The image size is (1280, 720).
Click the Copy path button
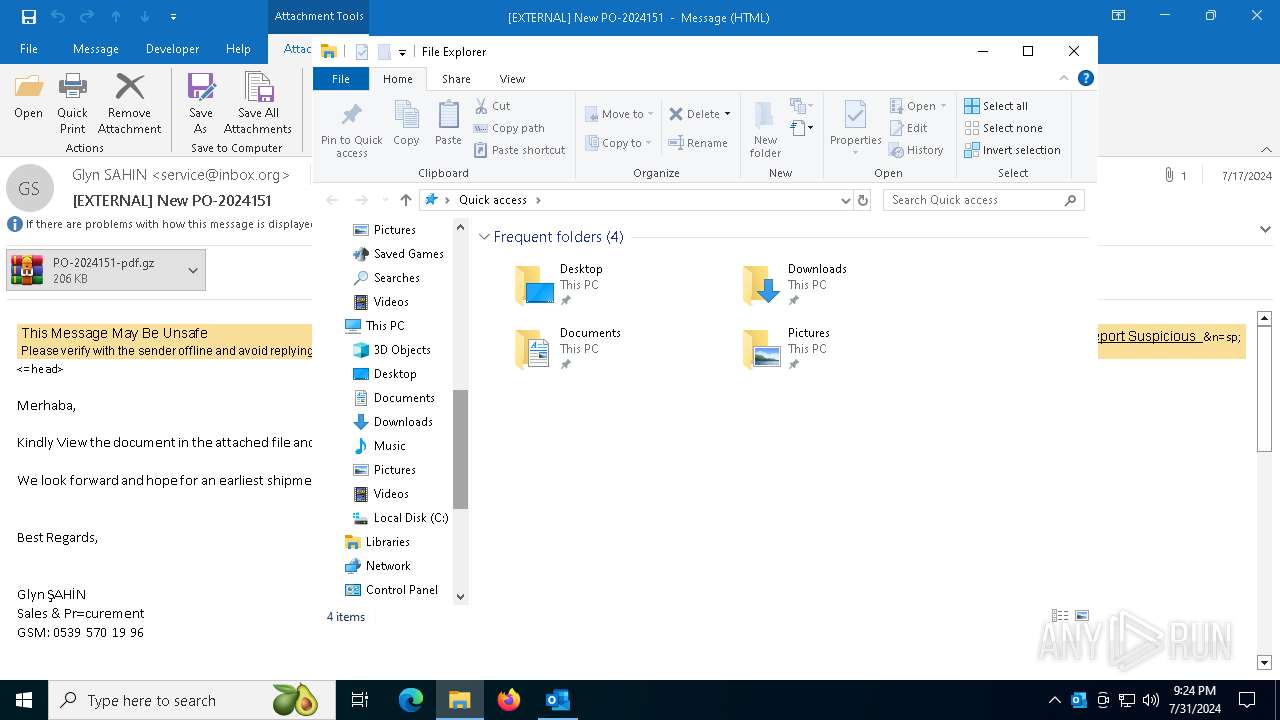click(509, 128)
